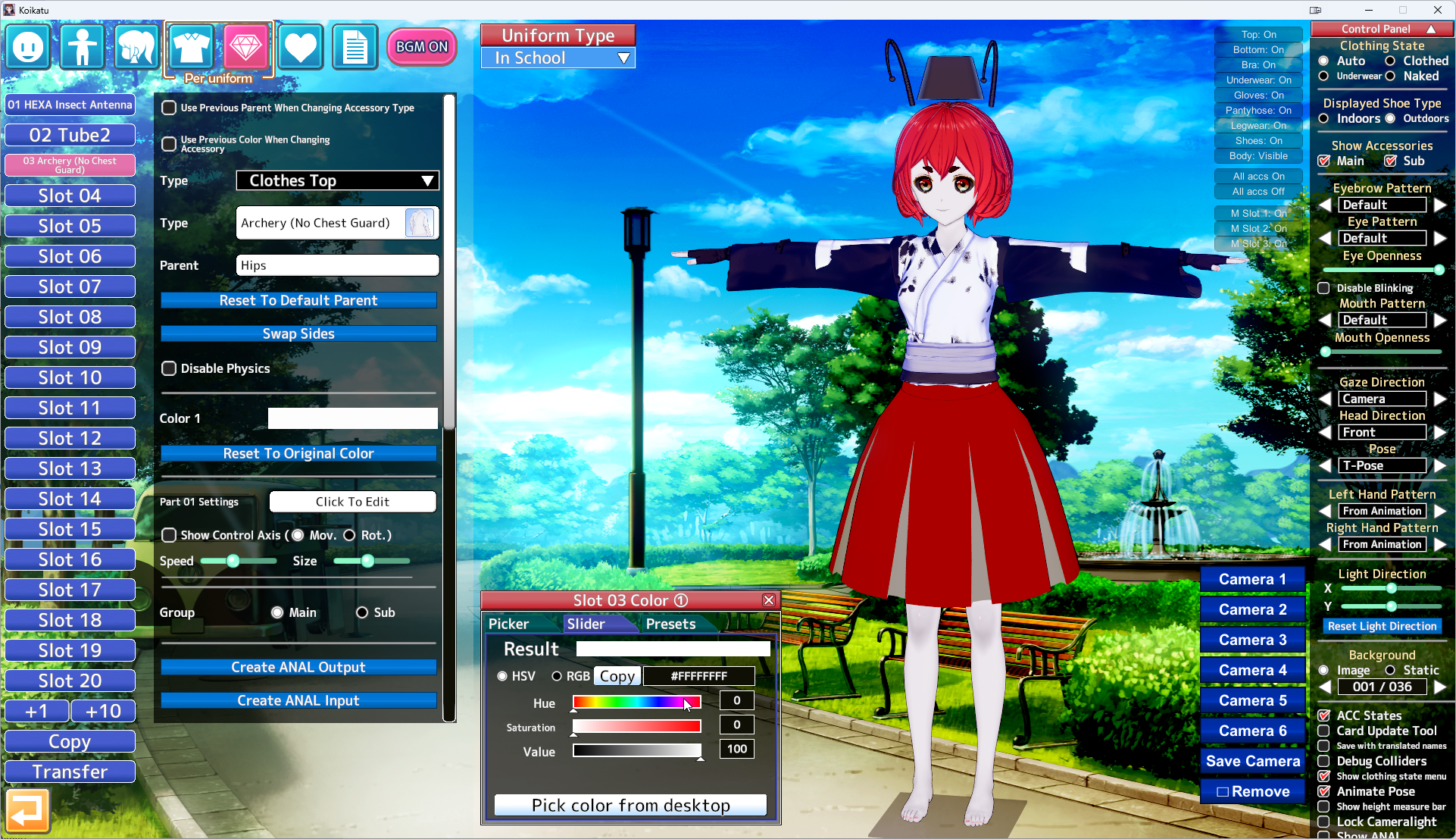This screenshot has width=1456, height=839.
Task: Click the Parent Hips field
Action: pos(338,265)
